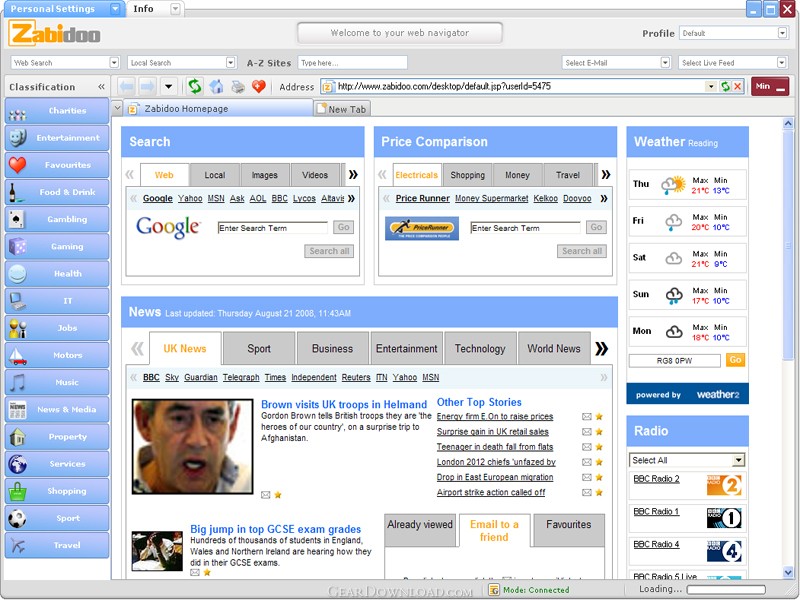Image resolution: width=800 pixels, height=600 pixels.
Task: Select the Images search tab
Action: (264, 175)
